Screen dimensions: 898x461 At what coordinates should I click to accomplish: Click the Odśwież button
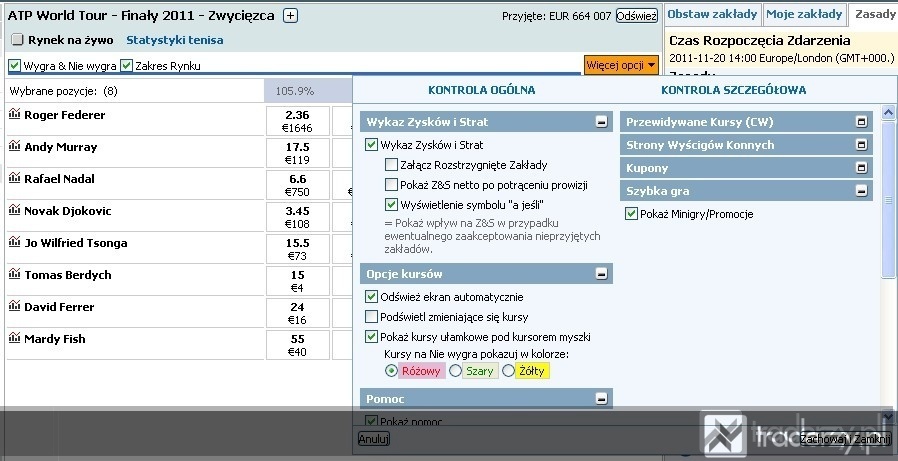click(x=637, y=16)
